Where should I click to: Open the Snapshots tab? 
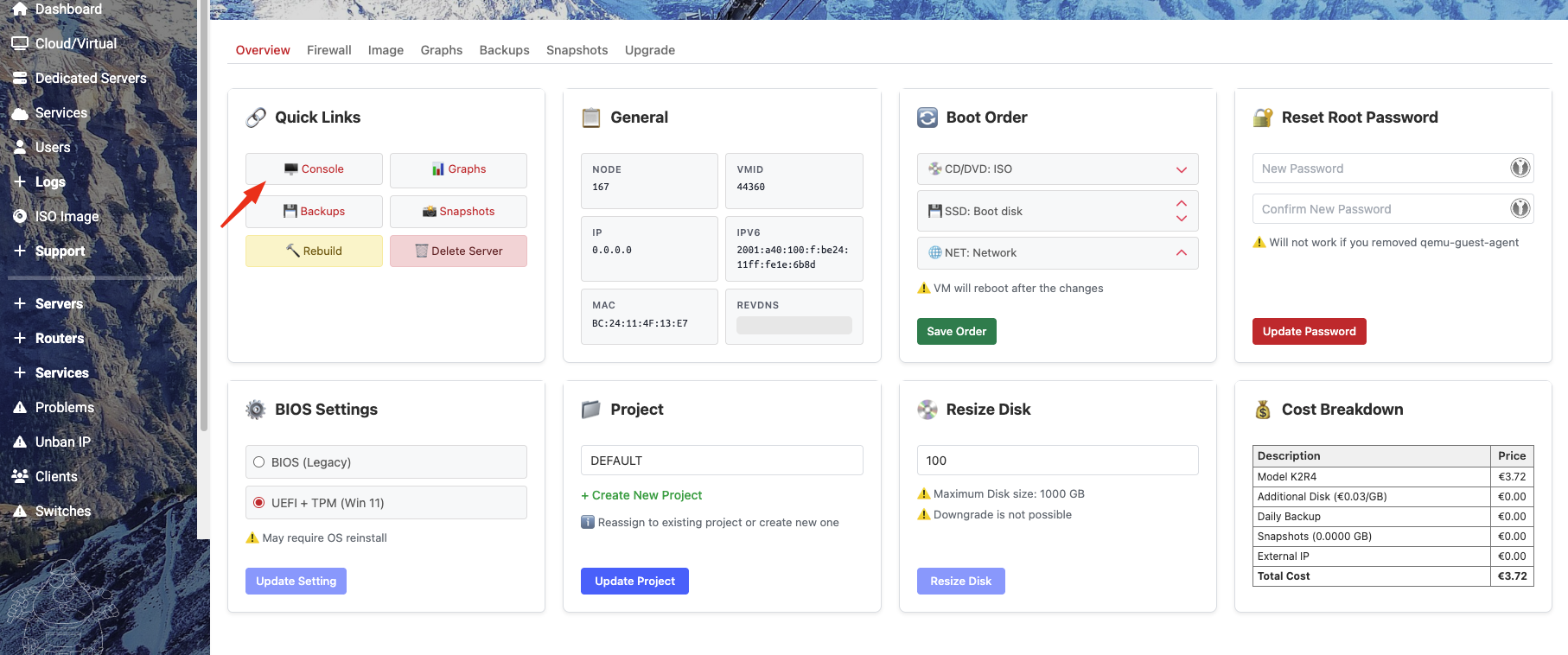pyautogui.click(x=577, y=50)
